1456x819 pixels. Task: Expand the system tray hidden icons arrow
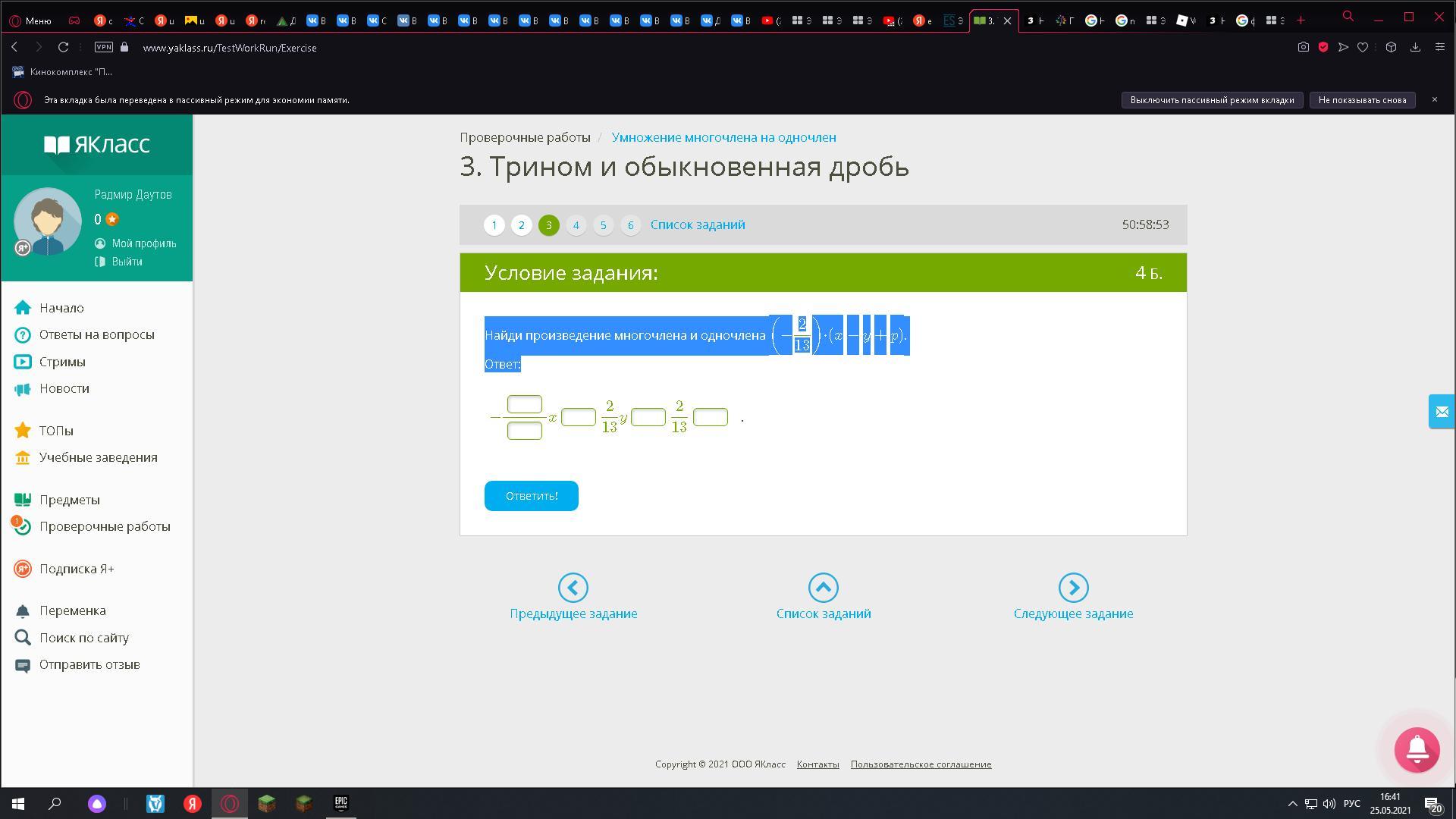(x=1292, y=804)
